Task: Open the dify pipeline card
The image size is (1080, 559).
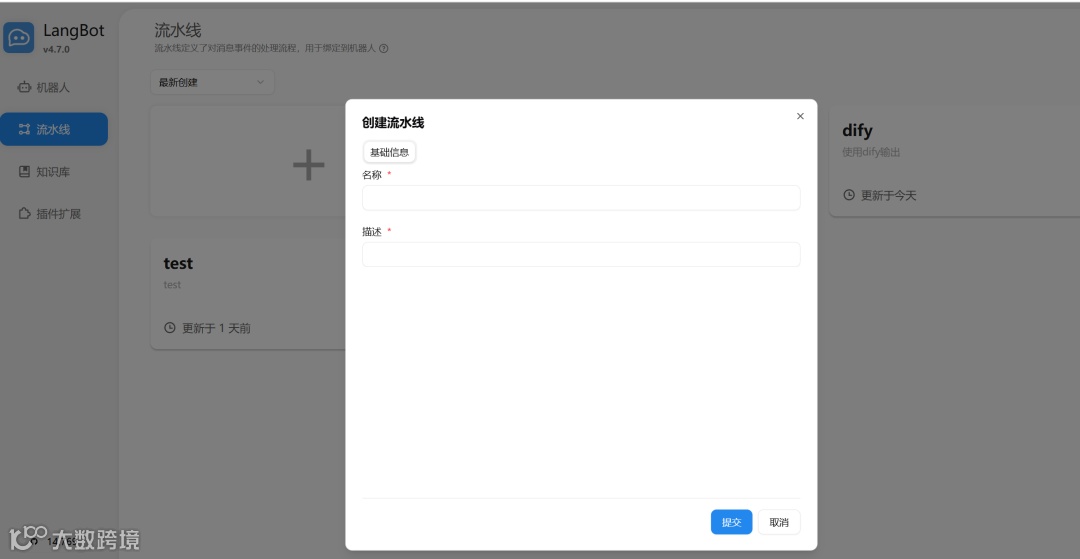Action: point(955,161)
